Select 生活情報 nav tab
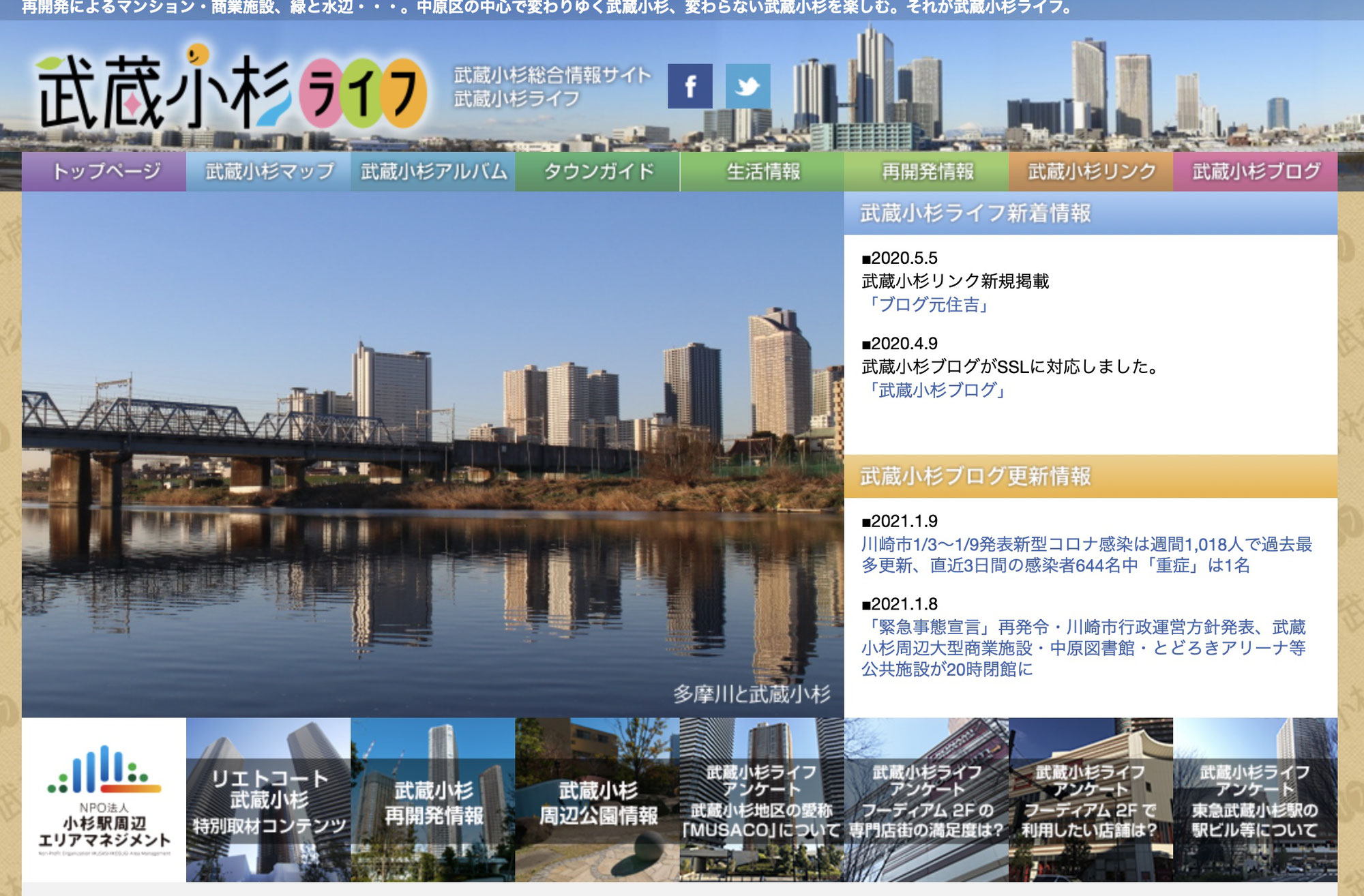 [x=762, y=171]
